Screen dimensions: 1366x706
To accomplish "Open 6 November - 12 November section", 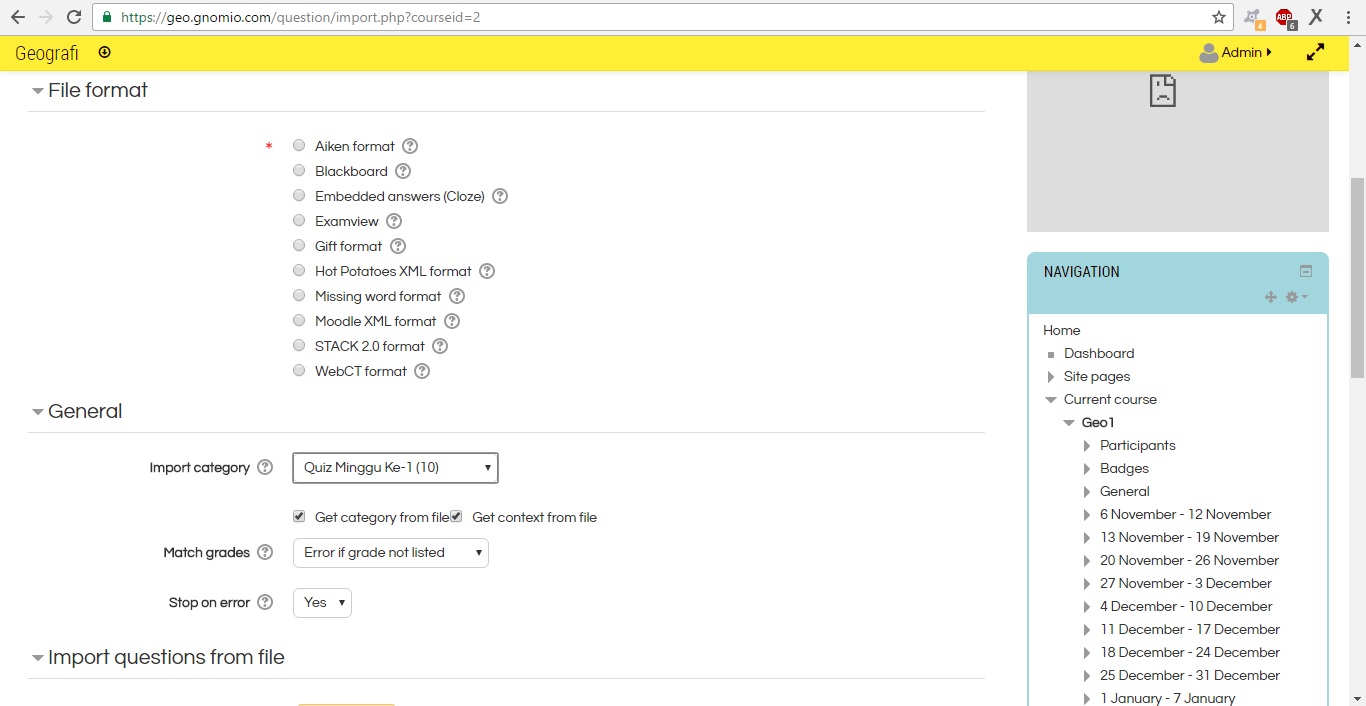I will (x=1185, y=514).
